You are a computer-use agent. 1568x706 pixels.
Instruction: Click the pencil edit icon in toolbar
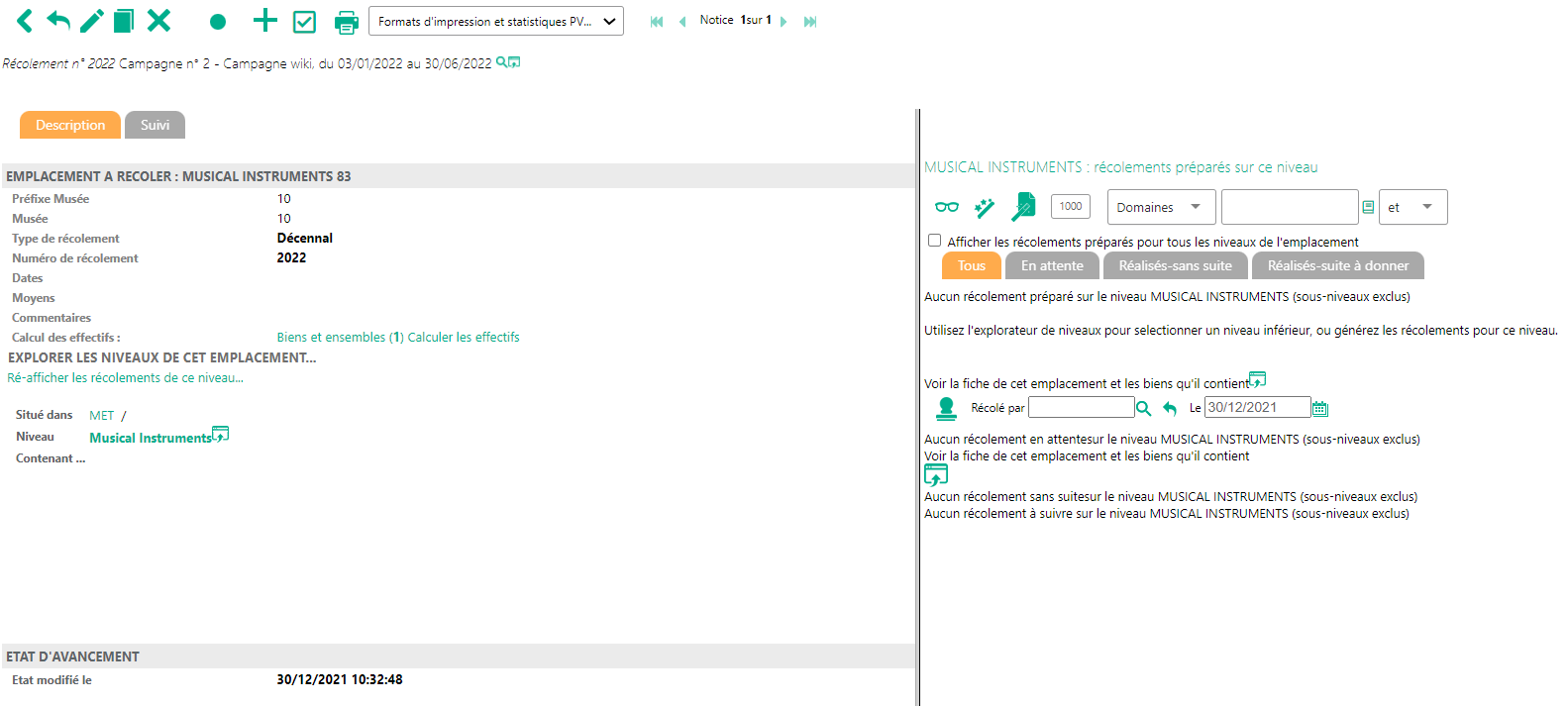[91, 21]
